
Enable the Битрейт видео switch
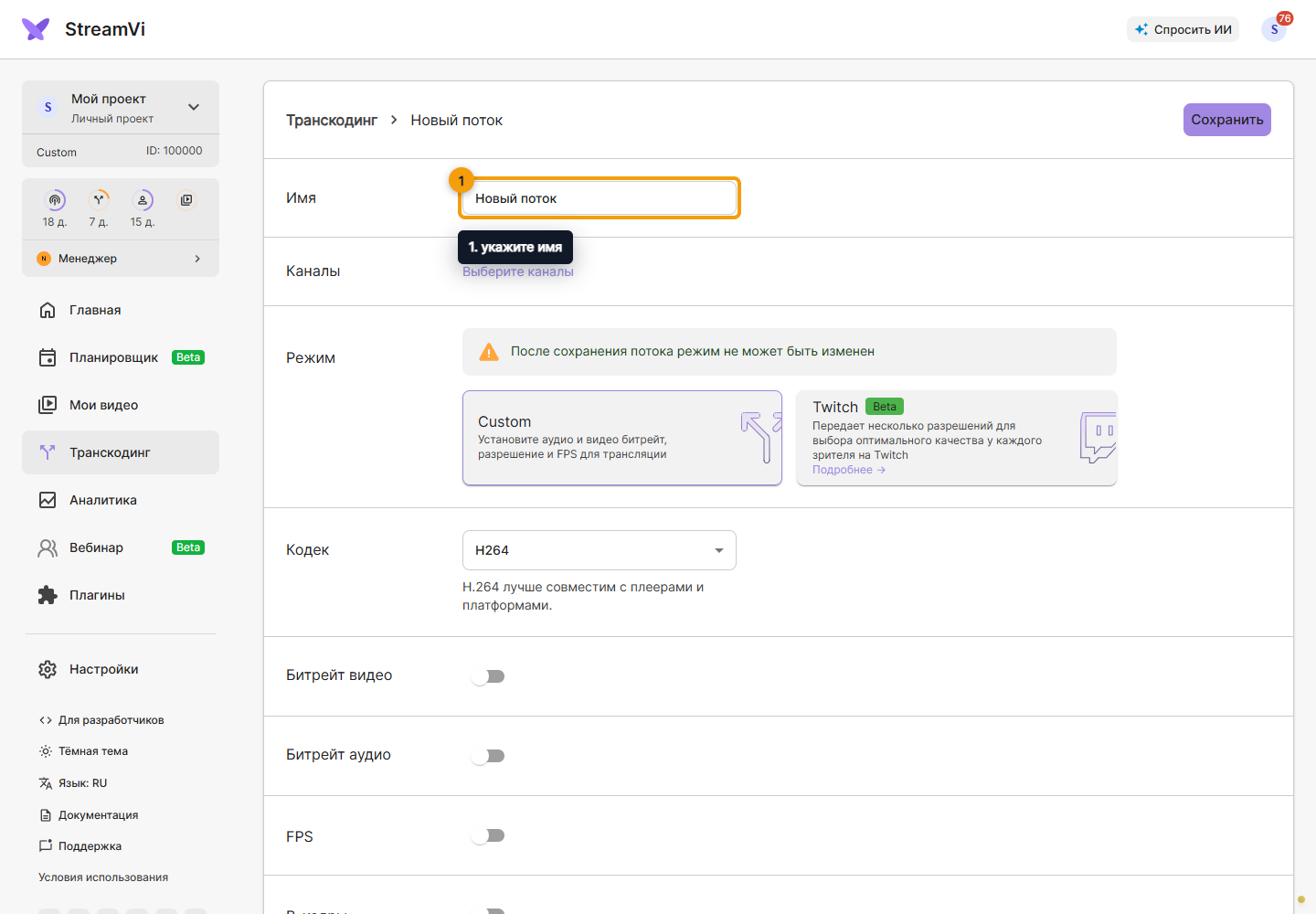(488, 676)
